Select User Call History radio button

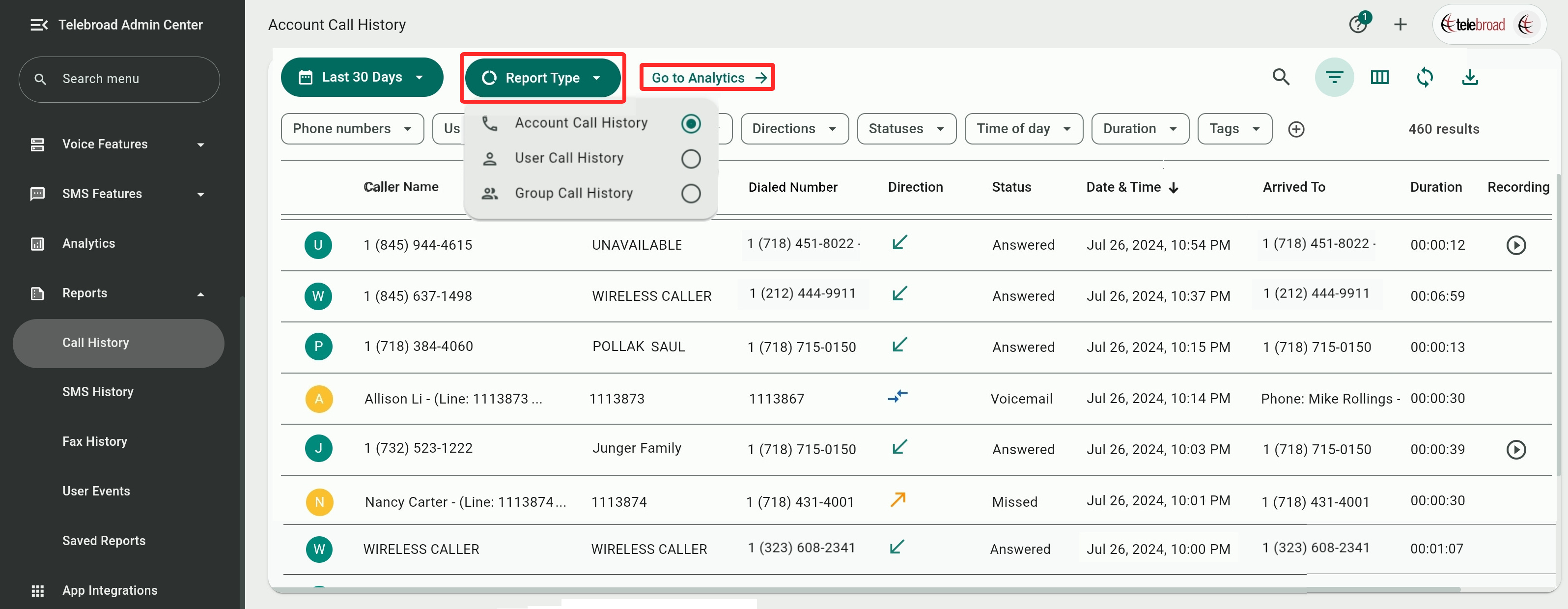(690, 159)
